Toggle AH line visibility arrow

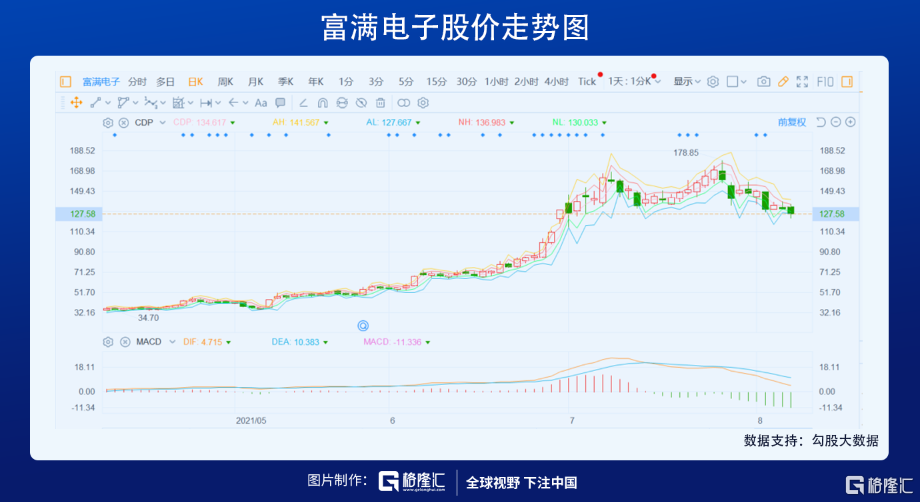(326, 123)
